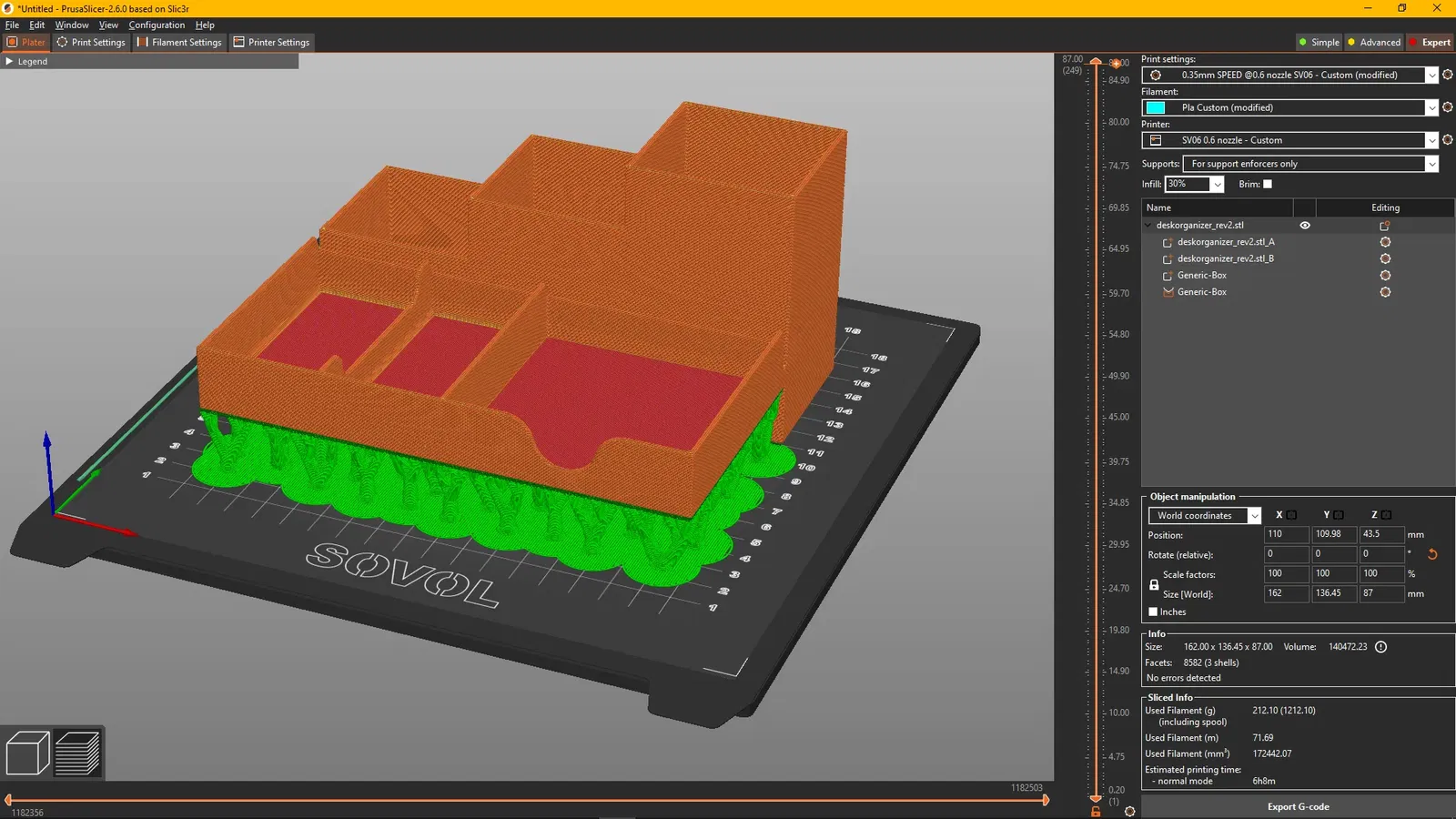The width and height of the screenshot is (1456, 819).
Task: Open the Filament preset dropdown
Action: coord(1431,108)
